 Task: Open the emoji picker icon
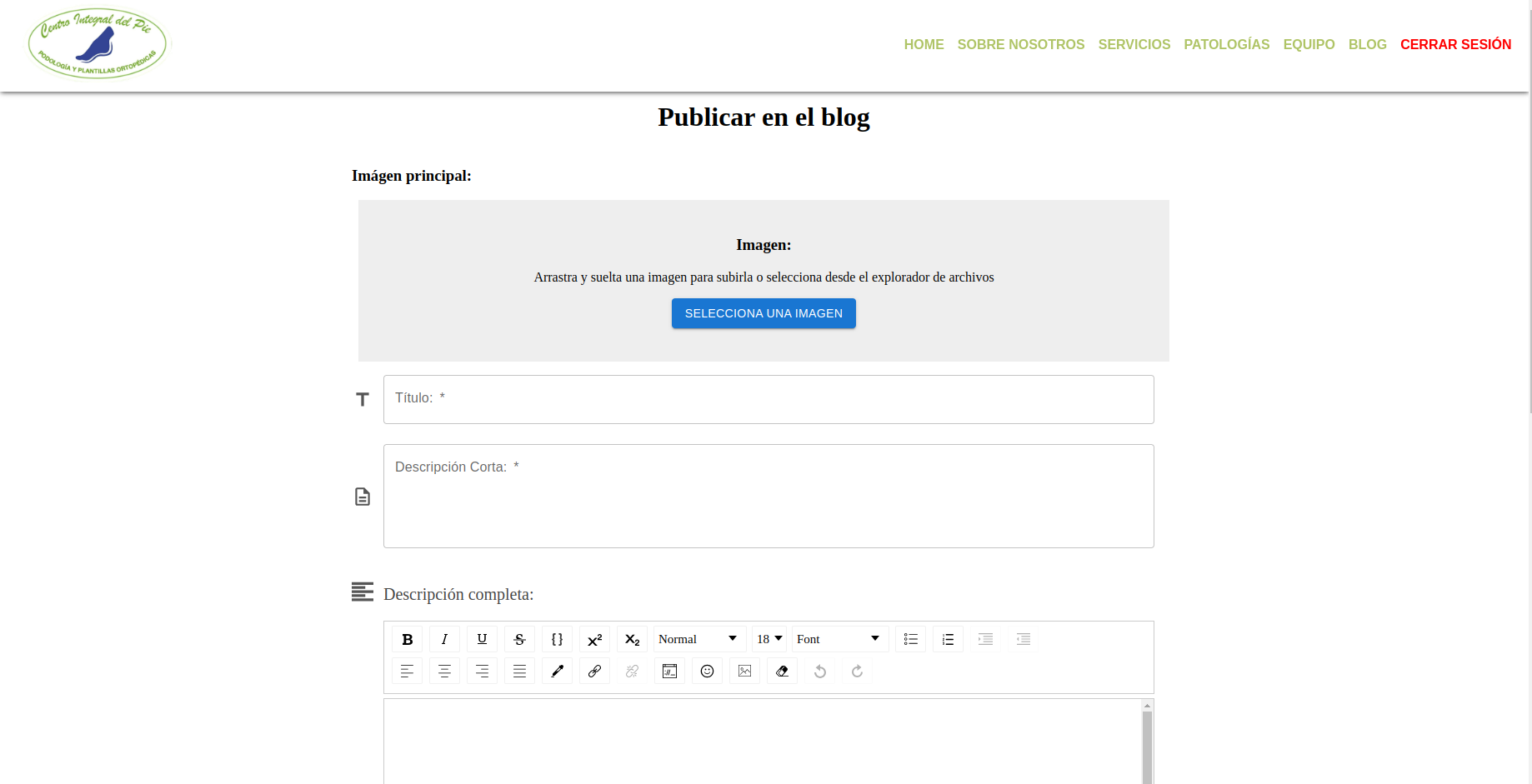coord(707,671)
